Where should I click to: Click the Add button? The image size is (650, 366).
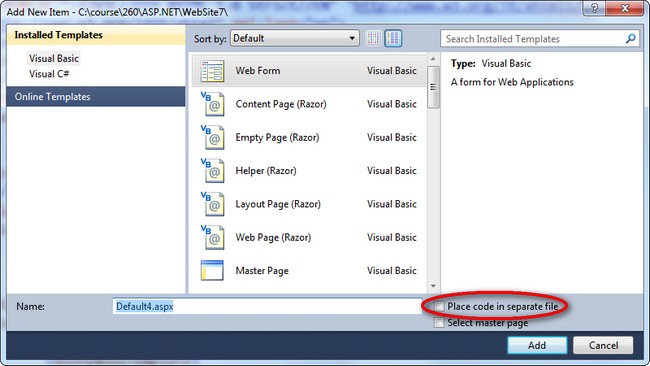pos(537,345)
